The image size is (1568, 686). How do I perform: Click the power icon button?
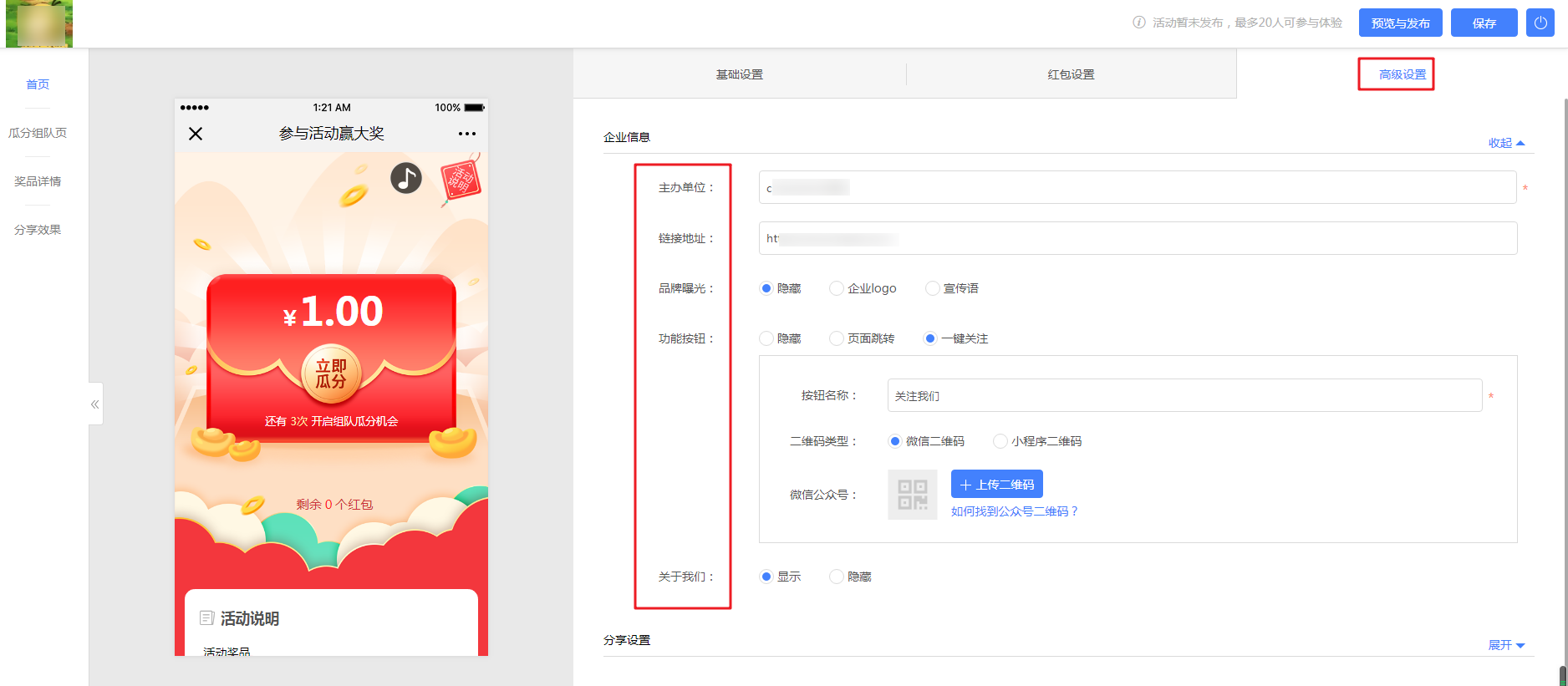1540,23
